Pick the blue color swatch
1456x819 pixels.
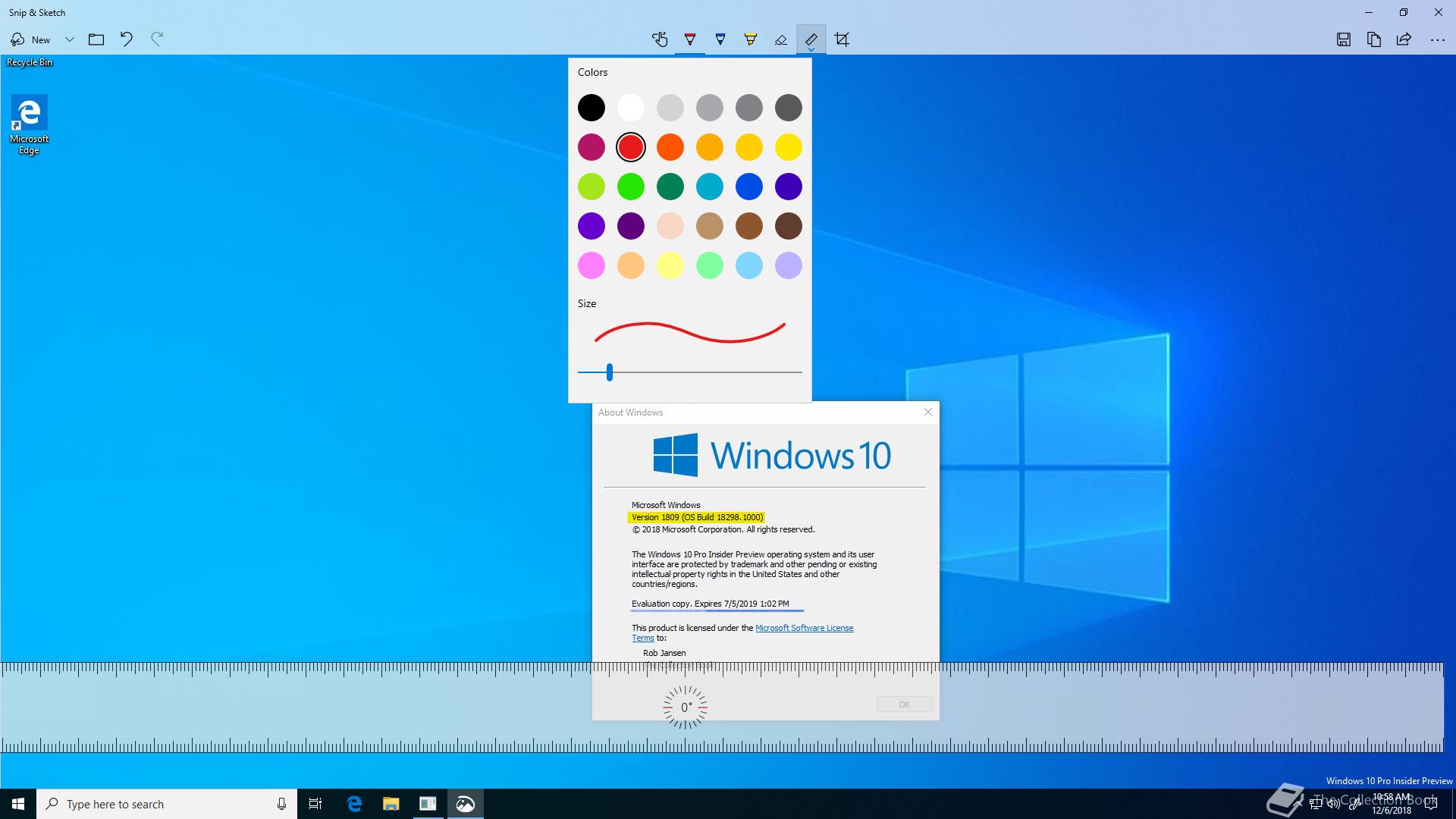[749, 187]
